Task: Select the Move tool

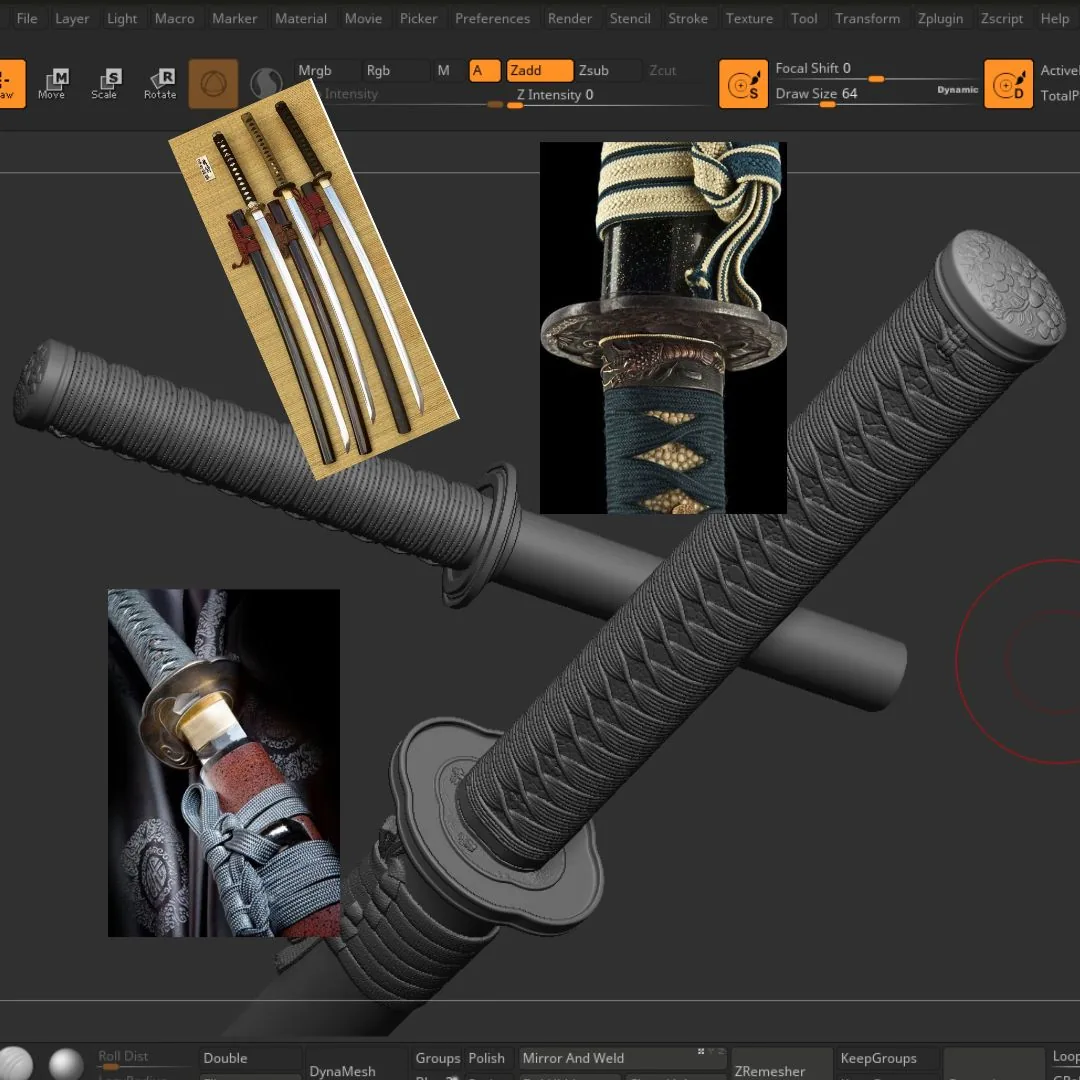Action: point(52,83)
